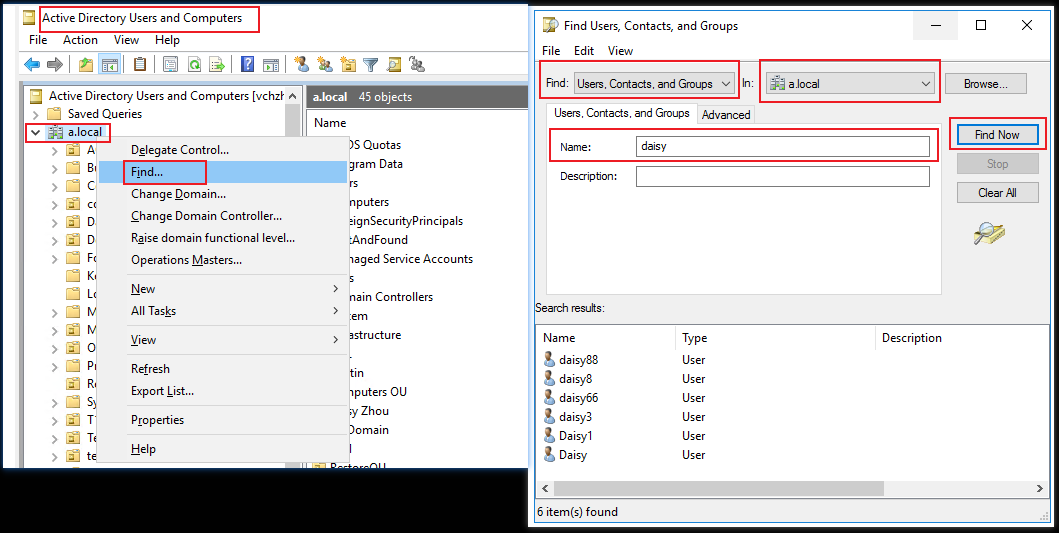Viewport: 1059px width, 533px height.
Task: Open the 'In' a.local location dropdown
Action: pyautogui.click(x=850, y=84)
